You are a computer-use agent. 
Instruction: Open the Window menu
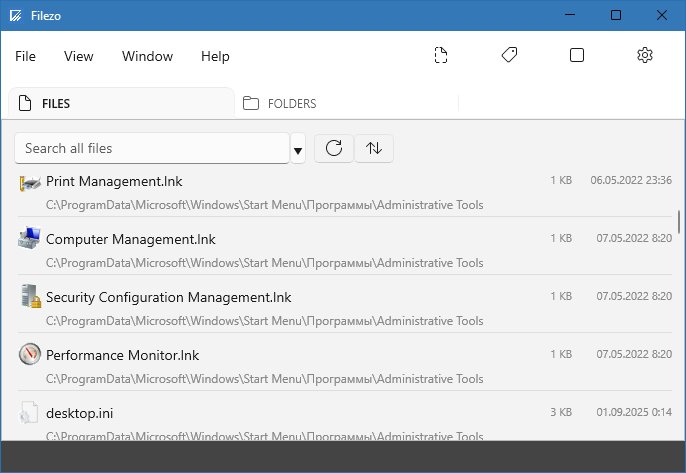[147, 56]
